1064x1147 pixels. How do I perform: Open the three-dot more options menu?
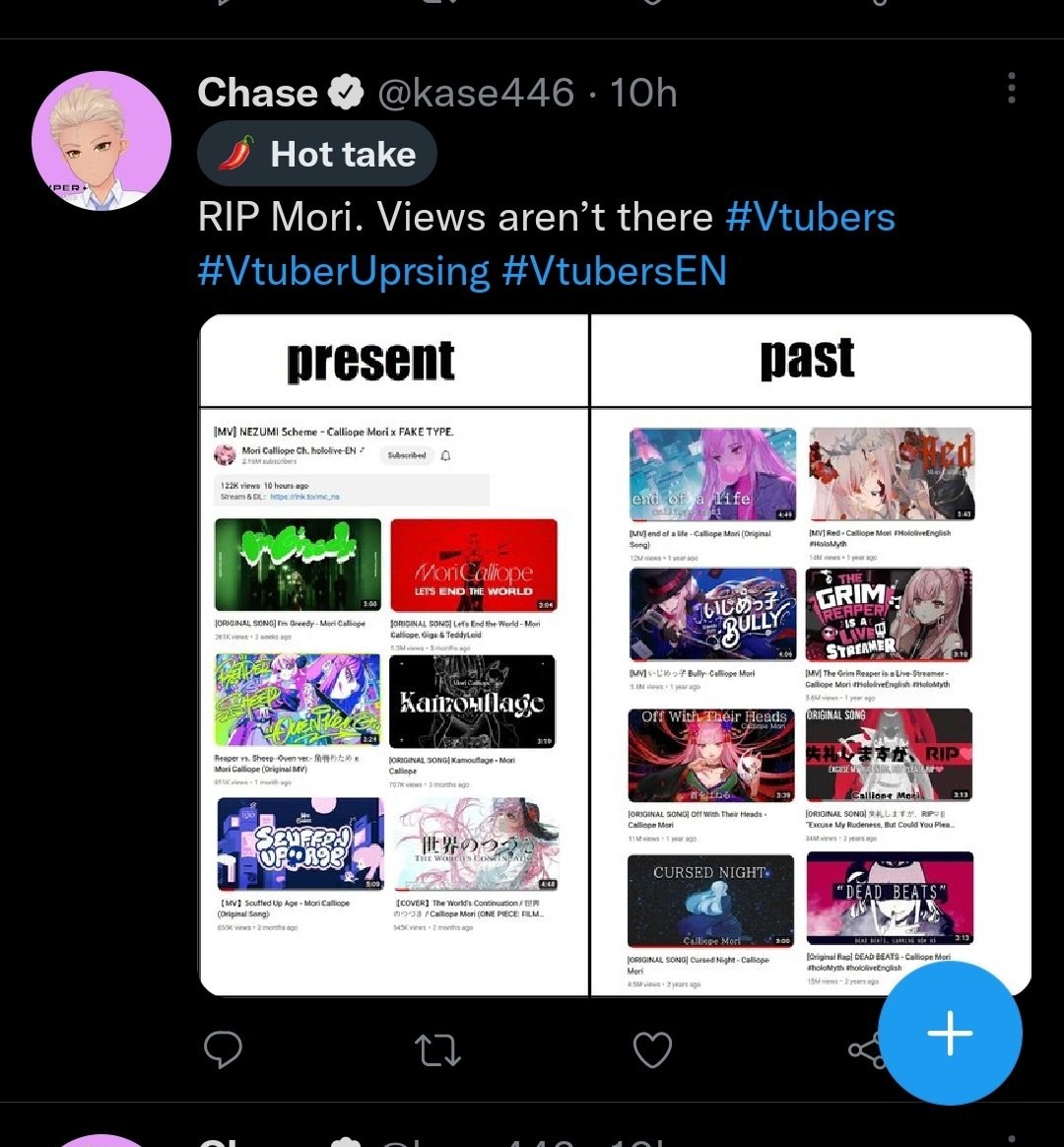click(1012, 88)
